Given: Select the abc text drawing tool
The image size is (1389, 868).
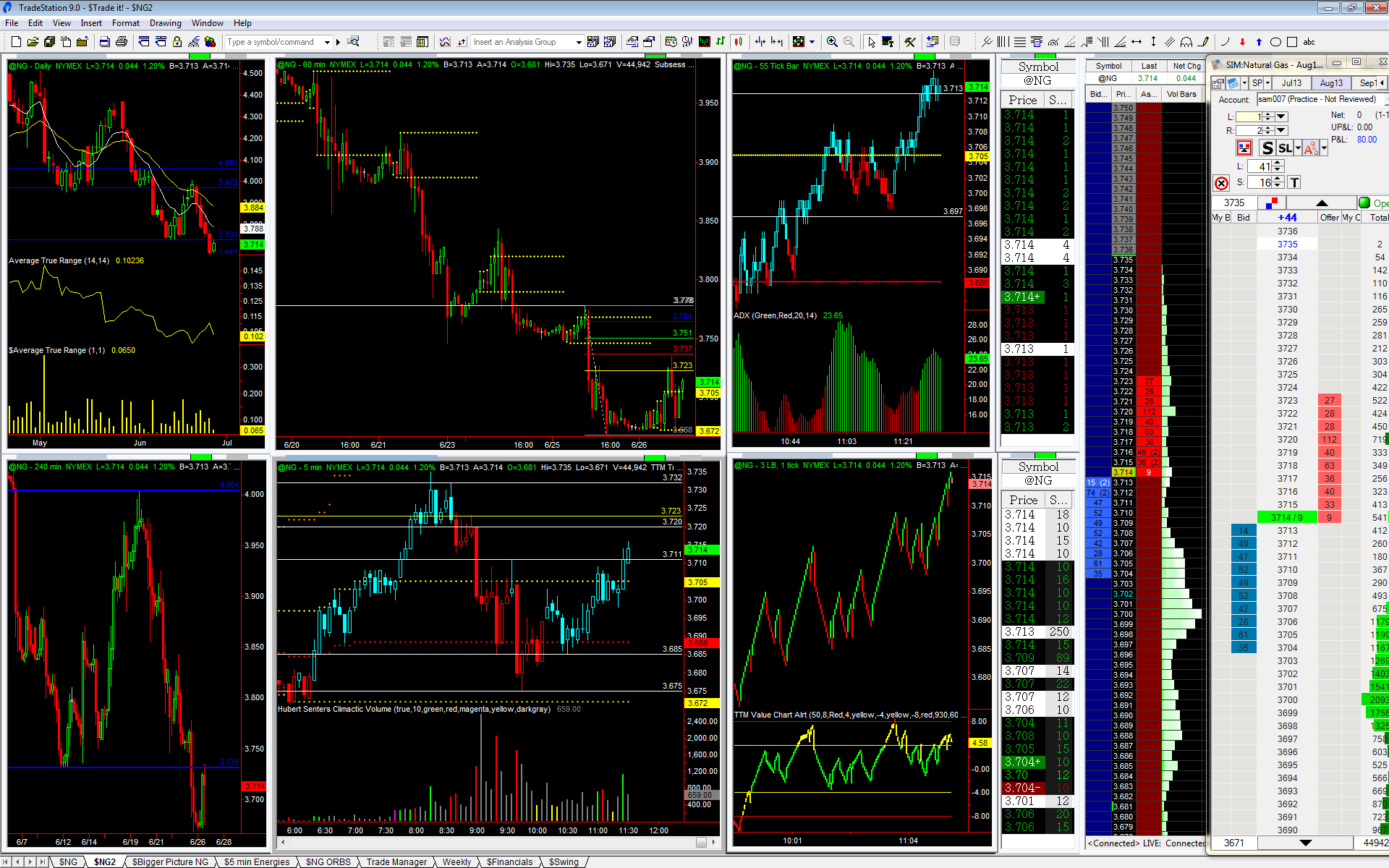Looking at the screenshot, I should pyautogui.click(x=1309, y=42).
